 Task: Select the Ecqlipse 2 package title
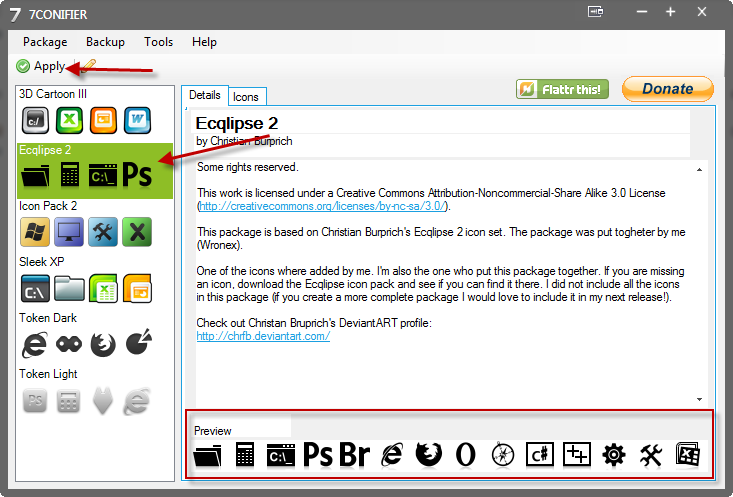(45, 150)
